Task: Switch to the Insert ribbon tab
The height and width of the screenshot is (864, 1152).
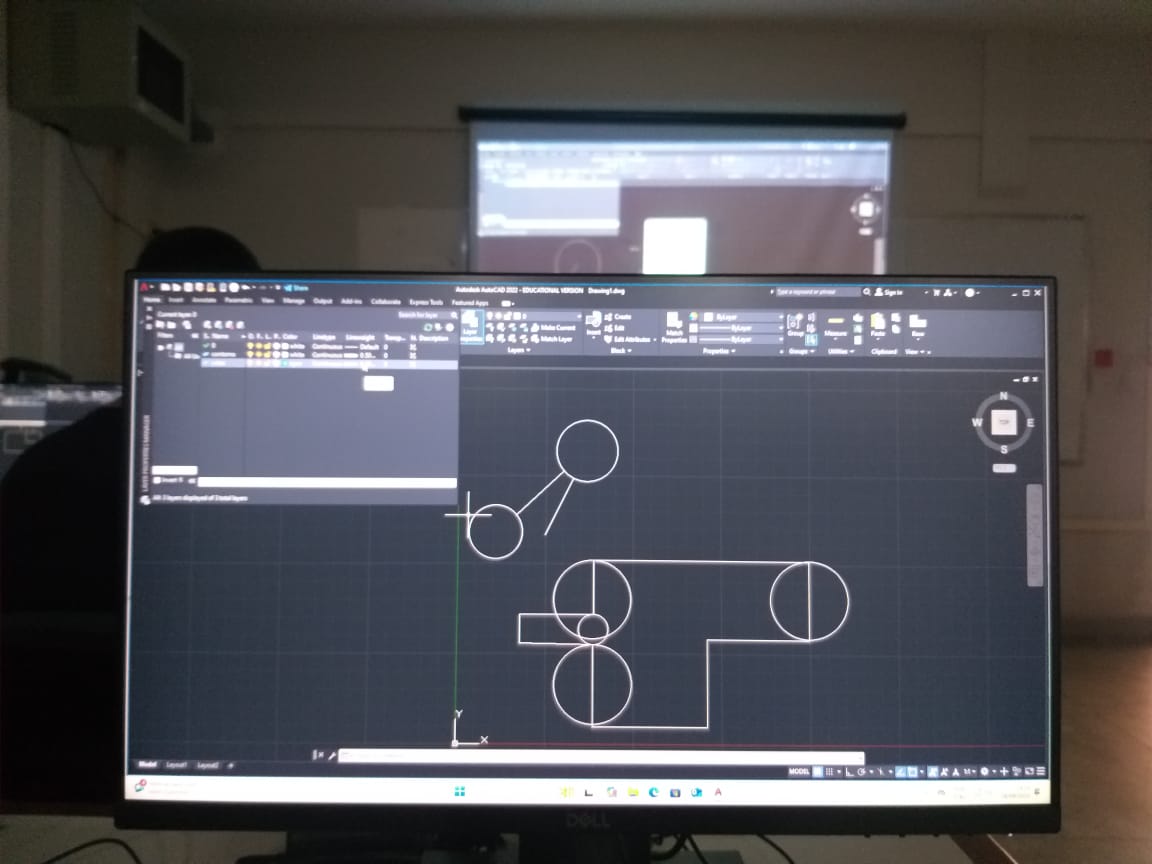Action: 176,300
